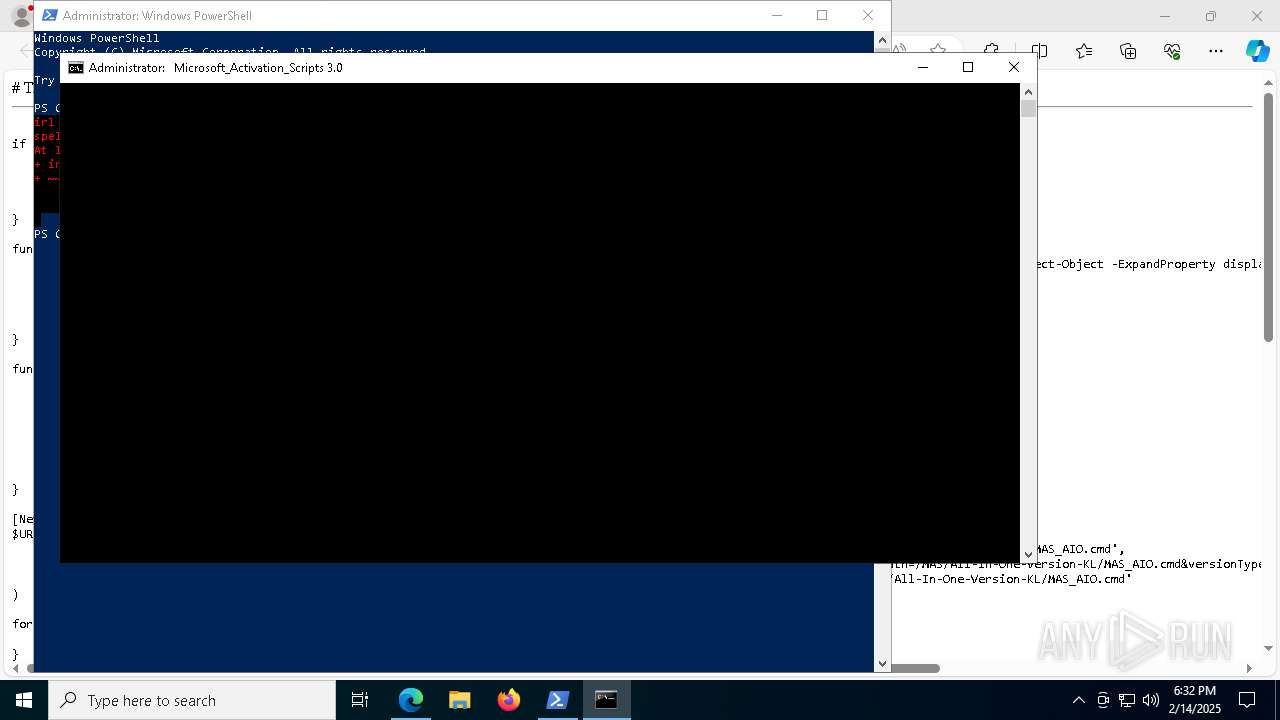Add page to favorites star in Edge

click(x=937, y=49)
